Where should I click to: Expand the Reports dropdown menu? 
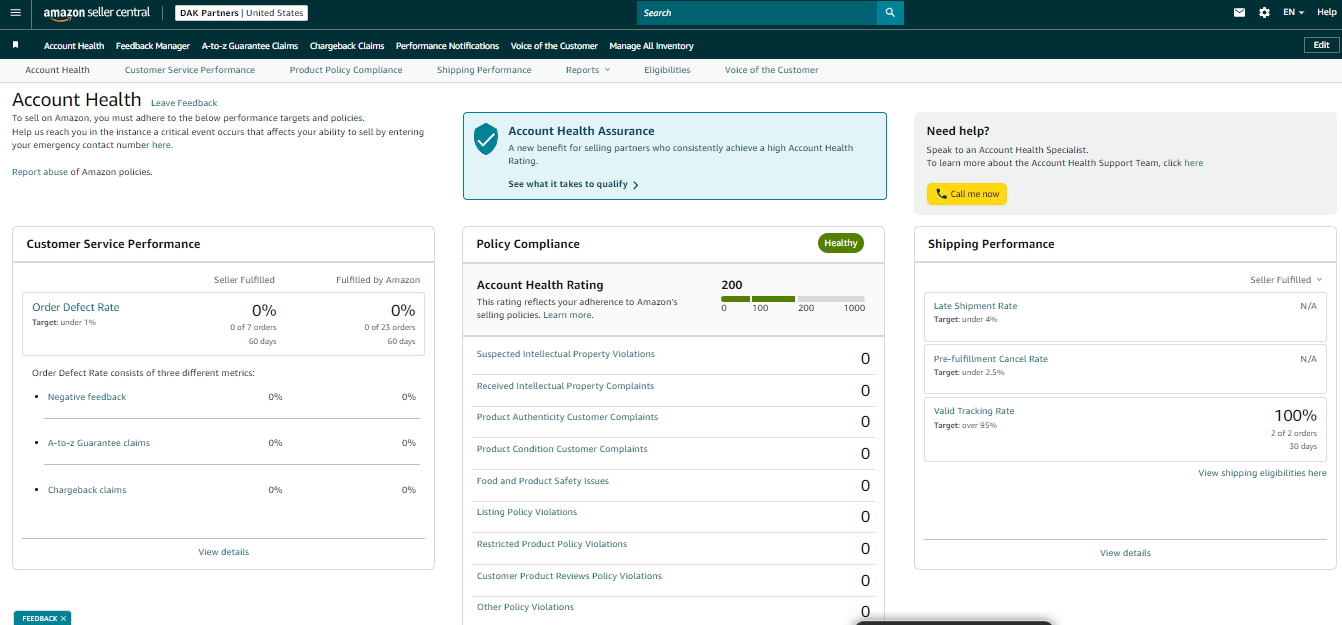(587, 70)
